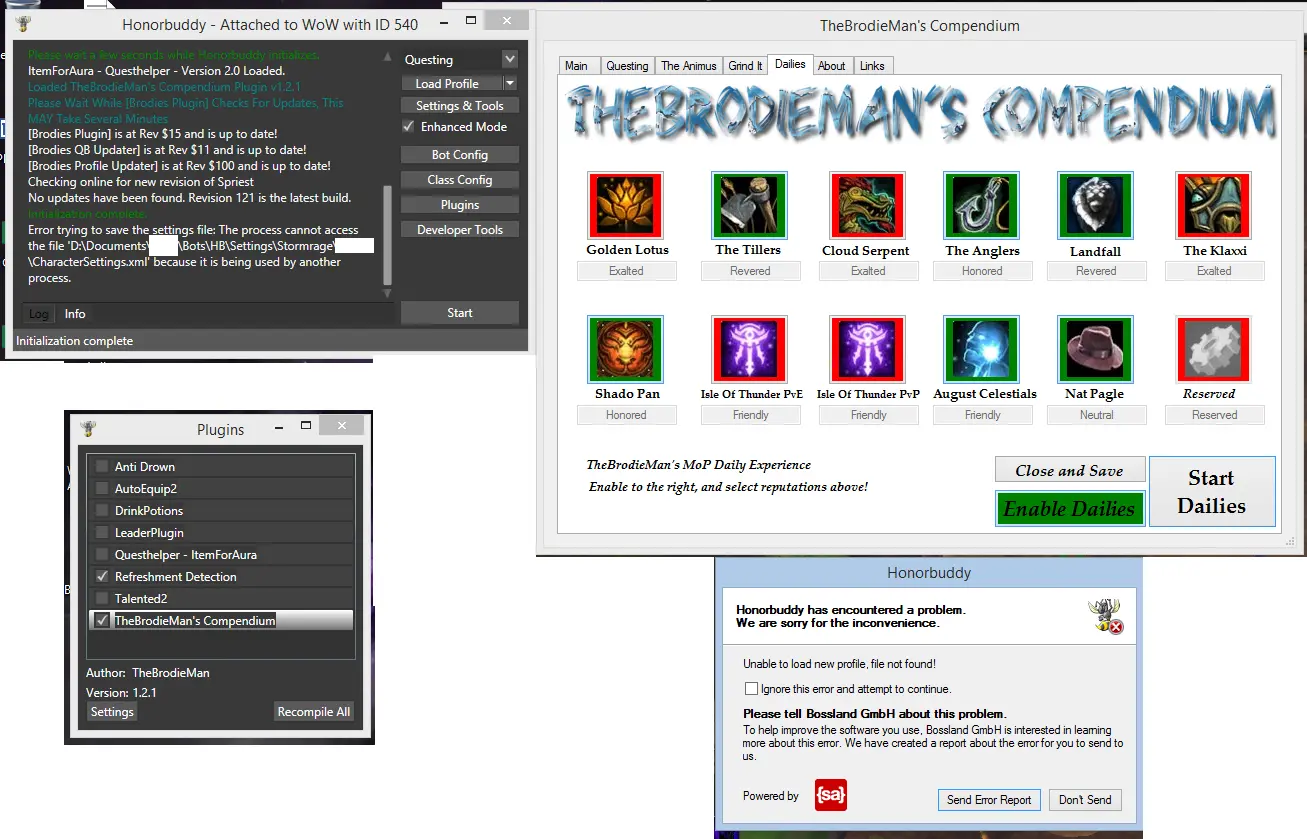Select the Golden Lotus reputation icon

pyautogui.click(x=626, y=205)
